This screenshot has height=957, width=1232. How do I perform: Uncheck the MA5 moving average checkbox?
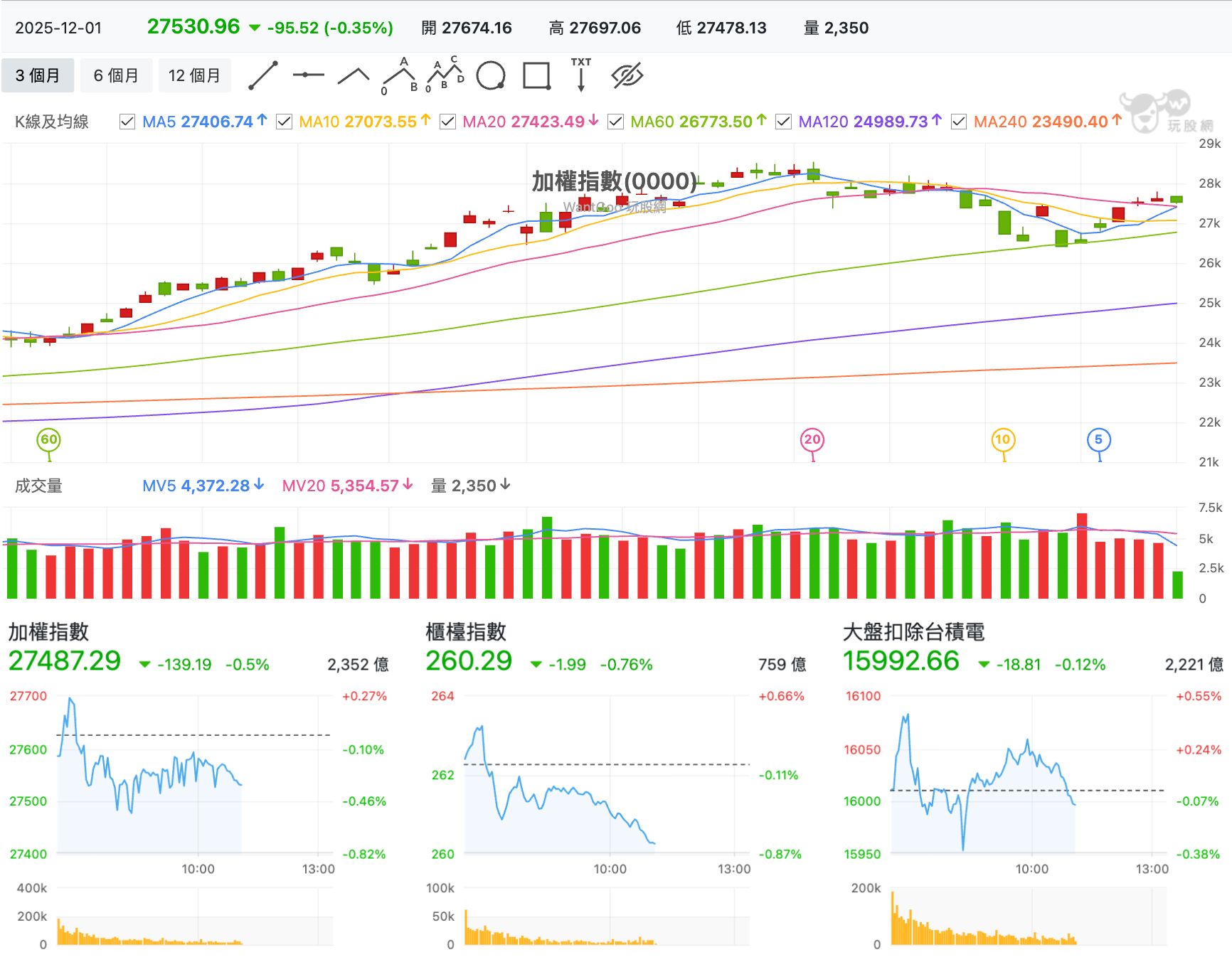tap(127, 122)
